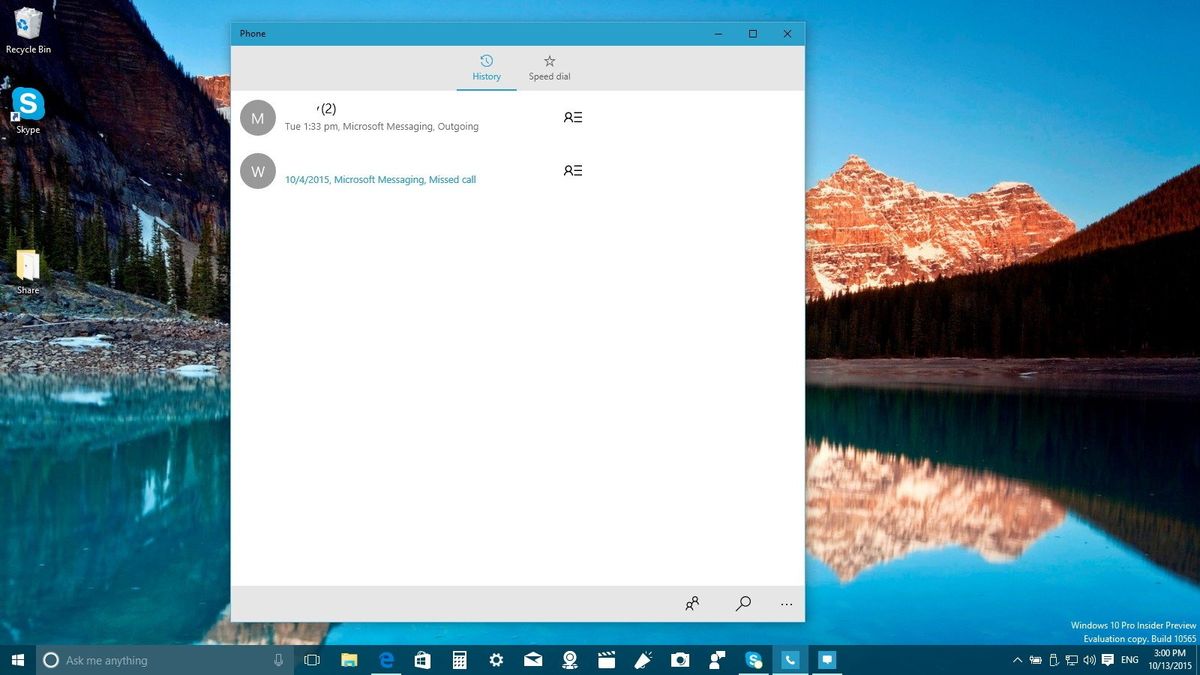
Task: Open Skype from the taskbar
Action: point(753,660)
